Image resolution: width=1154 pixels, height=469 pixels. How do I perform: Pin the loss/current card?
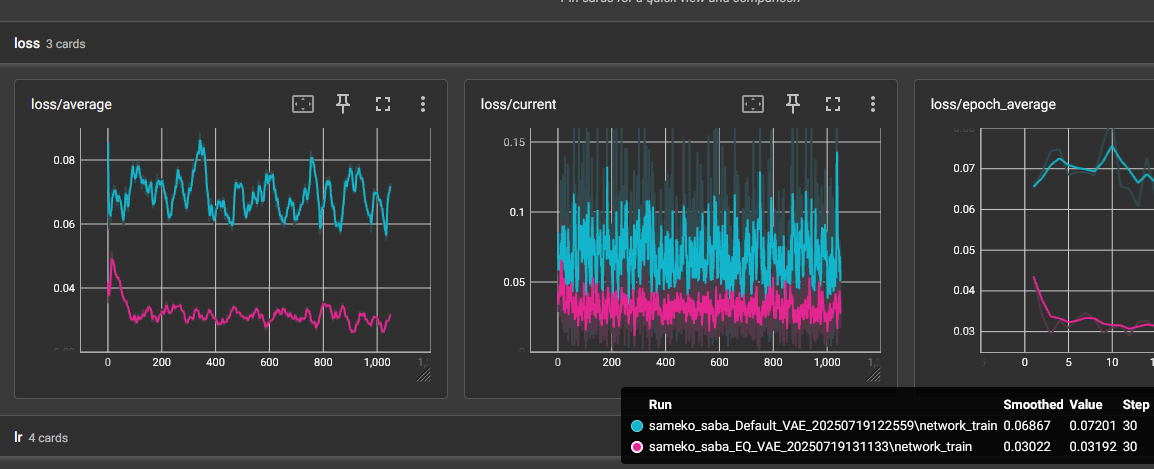coord(793,104)
